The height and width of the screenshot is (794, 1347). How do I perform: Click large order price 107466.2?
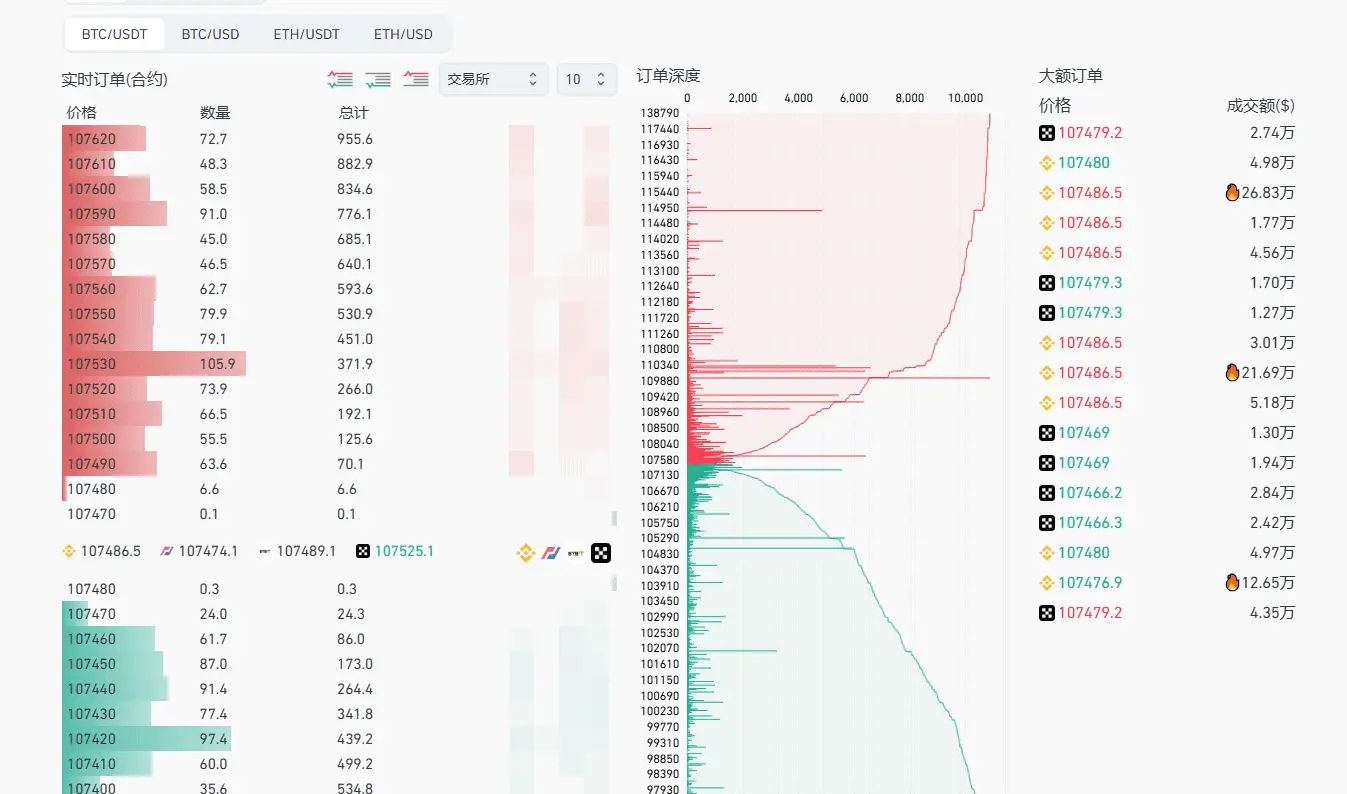(x=1090, y=493)
